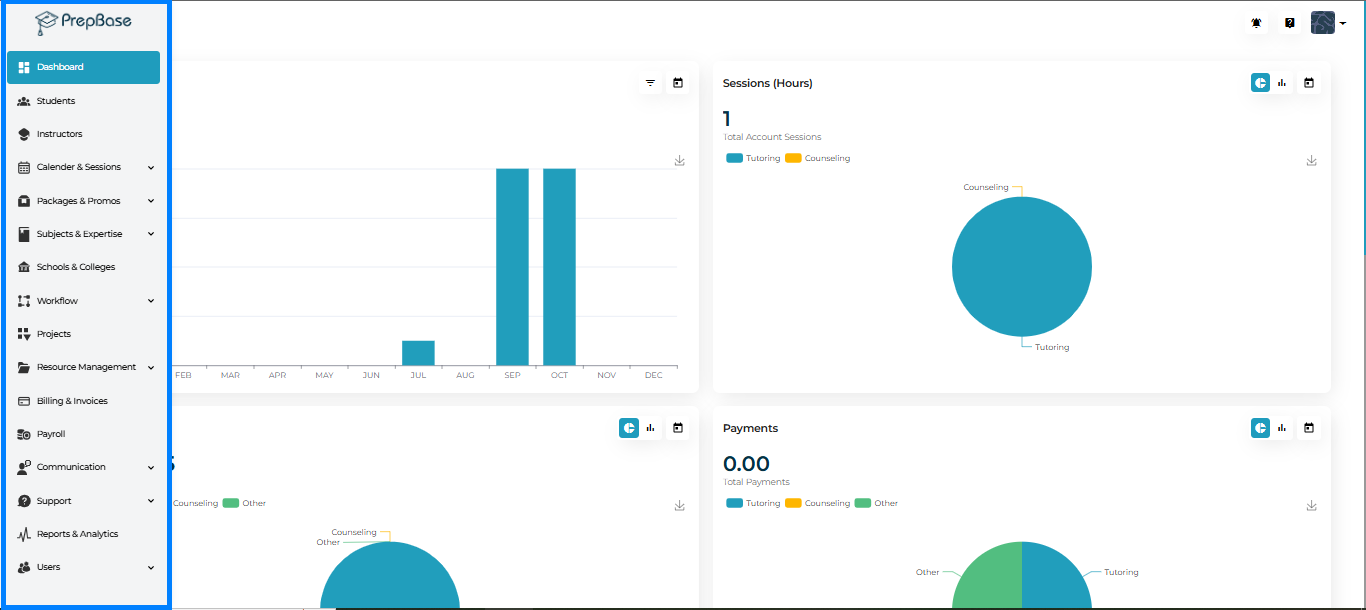
Task: Click the help question mark icon
Action: [1290, 23]
